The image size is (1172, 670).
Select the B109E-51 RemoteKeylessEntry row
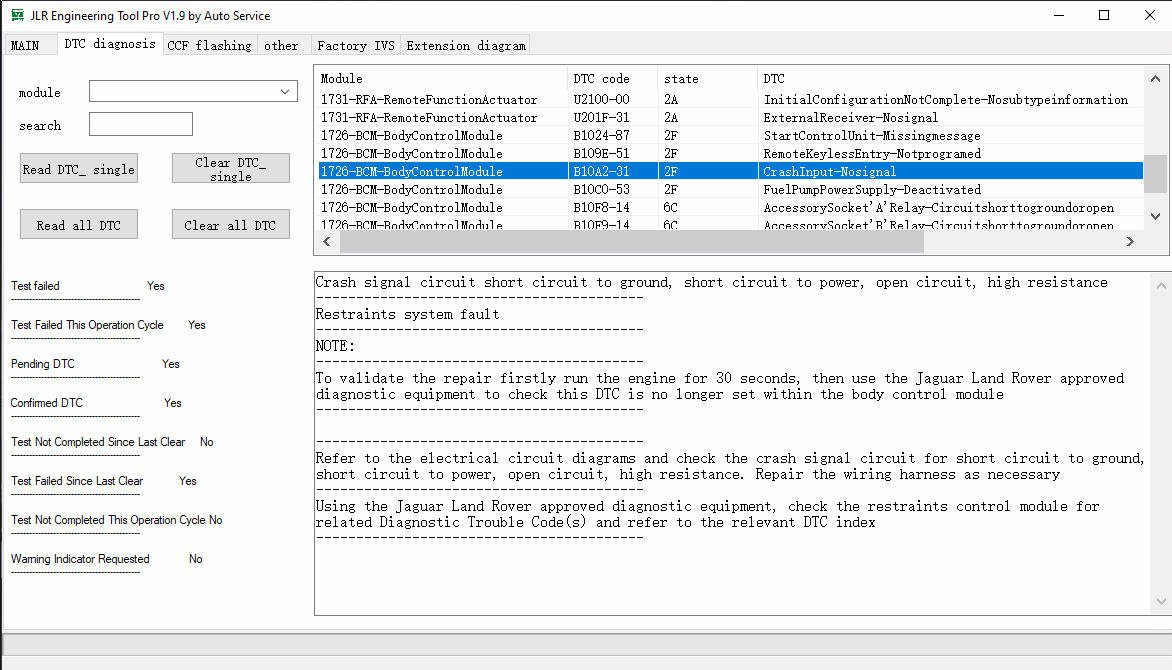730,153
